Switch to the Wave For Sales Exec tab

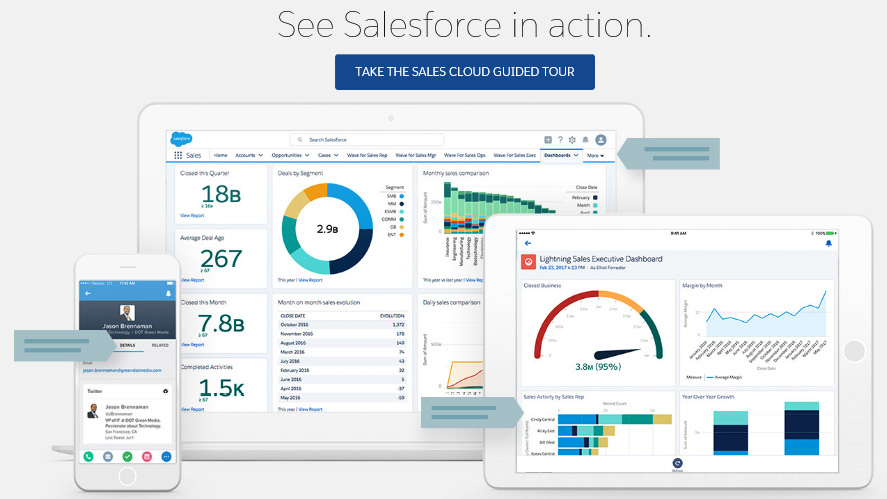(515, 155)
